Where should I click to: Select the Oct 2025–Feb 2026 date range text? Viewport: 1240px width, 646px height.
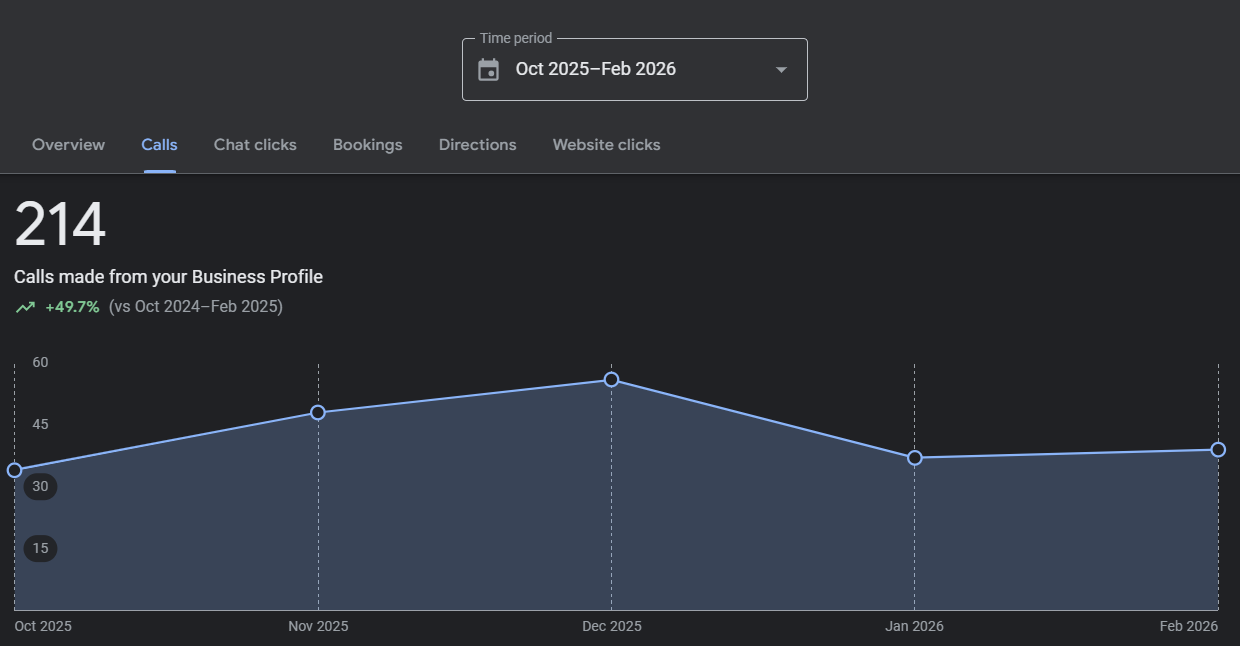[595, 69]
